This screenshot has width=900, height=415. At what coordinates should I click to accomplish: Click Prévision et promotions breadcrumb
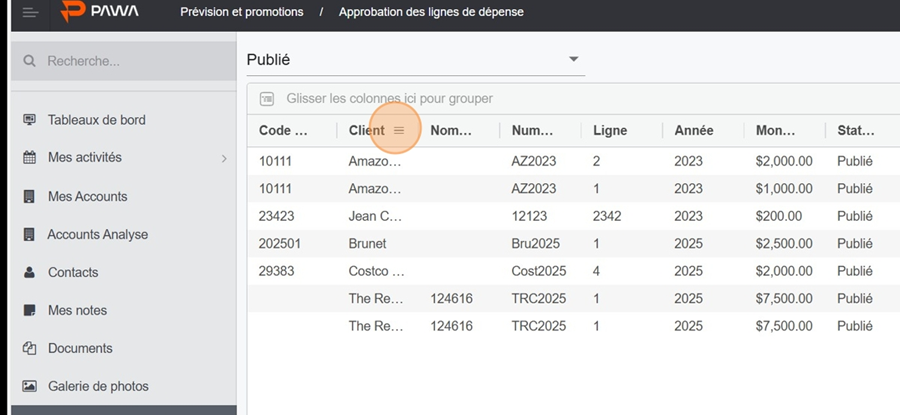[242, 11]
